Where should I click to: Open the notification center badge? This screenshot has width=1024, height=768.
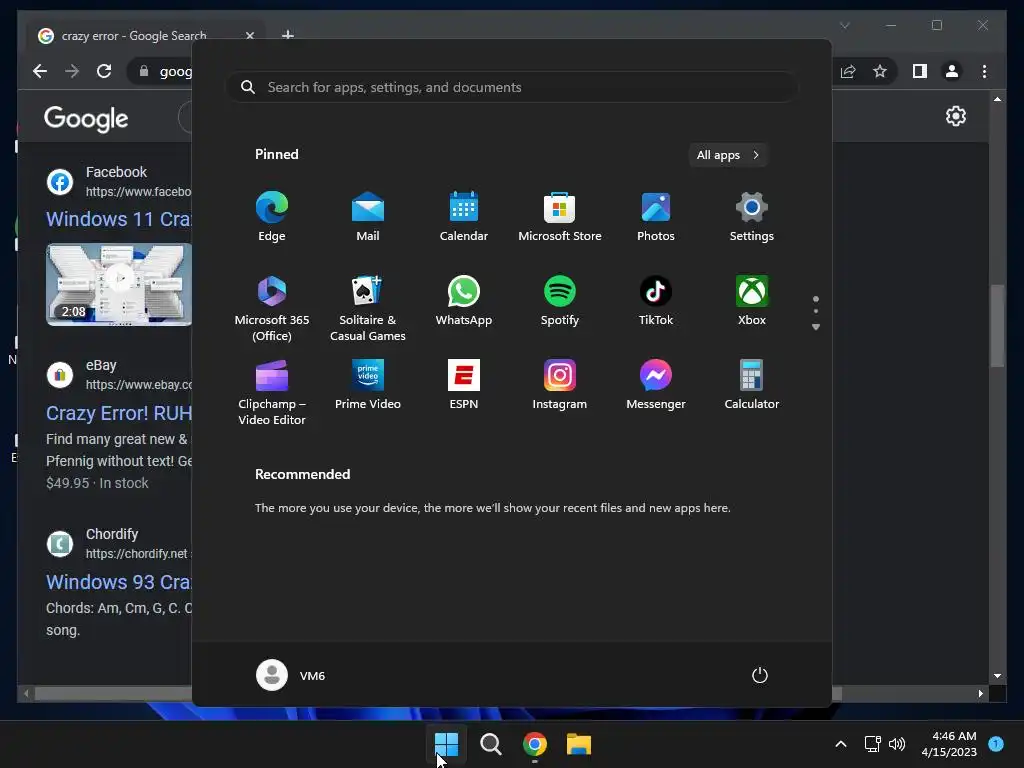(x=996, y=743)
